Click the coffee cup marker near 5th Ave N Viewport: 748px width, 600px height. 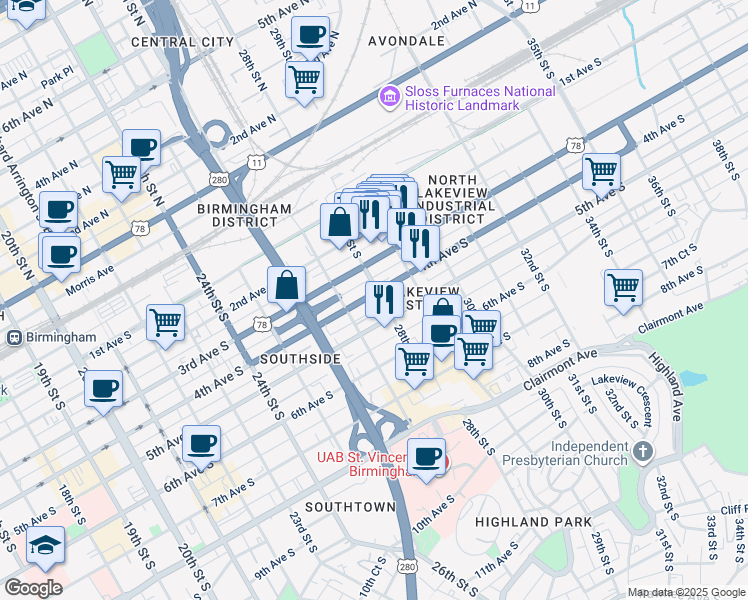(310, 36)
